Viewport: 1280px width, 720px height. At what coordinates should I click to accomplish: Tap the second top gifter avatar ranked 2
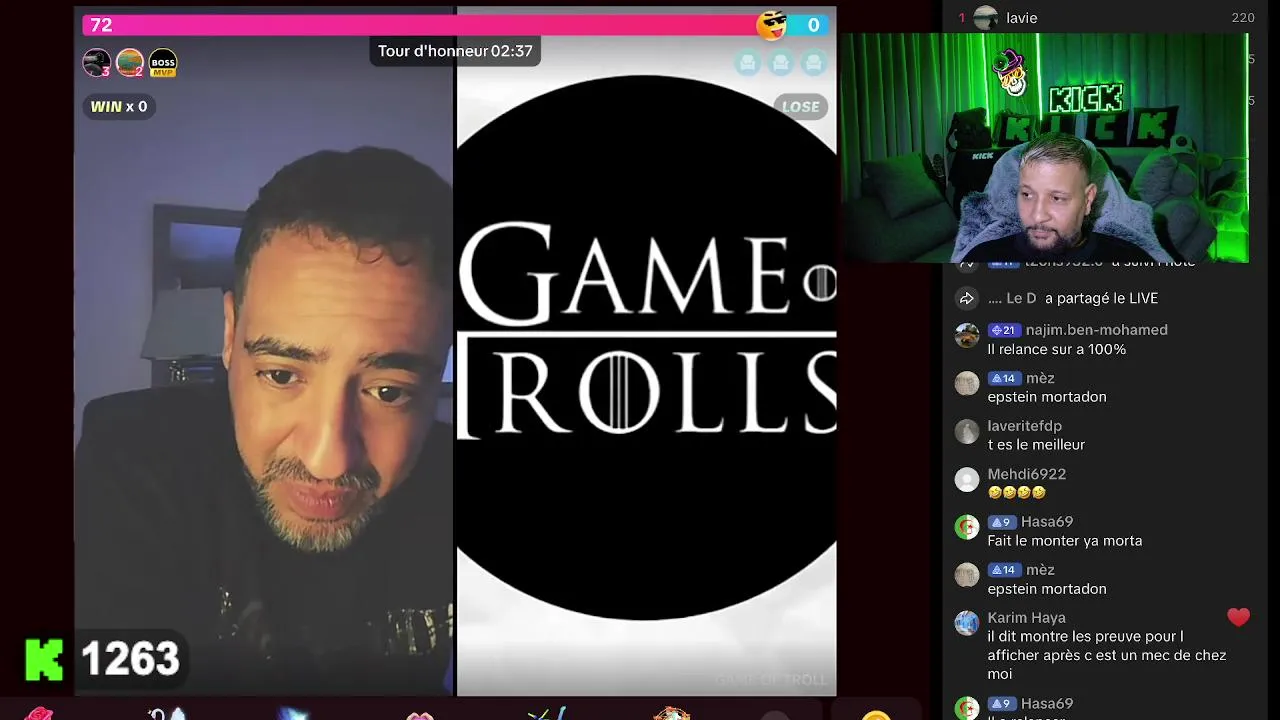pyautogui.click(x=130, y=63)
